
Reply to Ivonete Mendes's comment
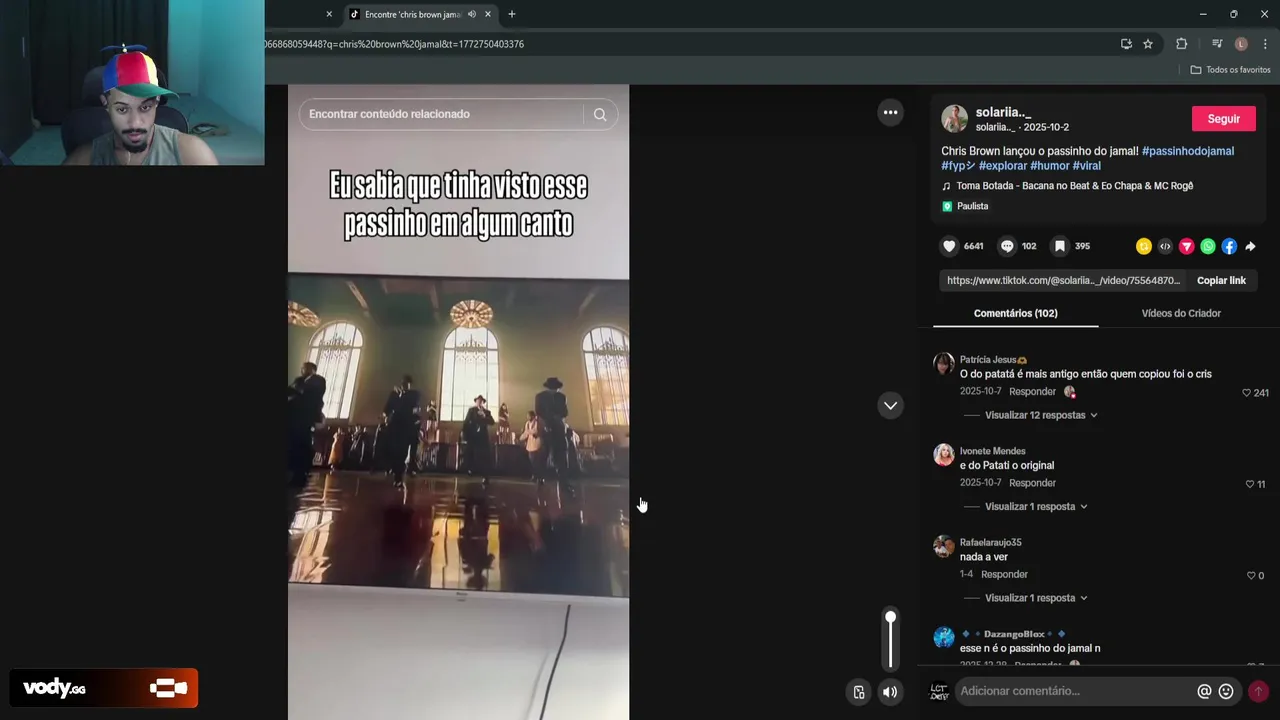(1032, 483)
